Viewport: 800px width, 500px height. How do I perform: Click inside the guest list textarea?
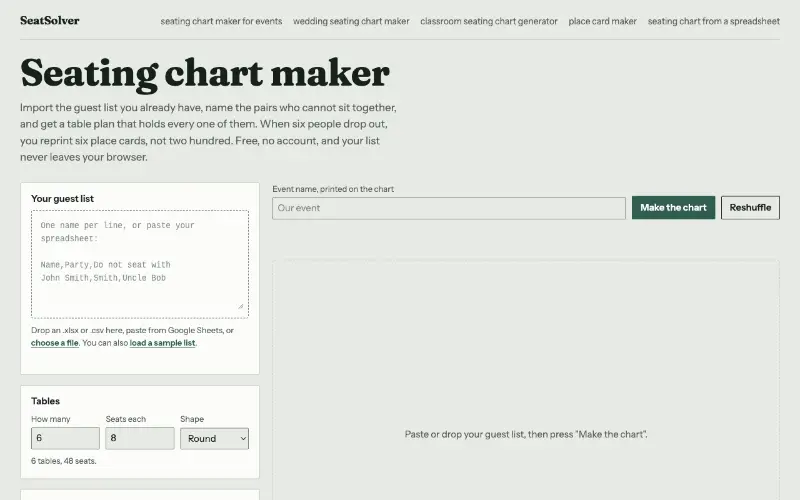click(140, 264)
